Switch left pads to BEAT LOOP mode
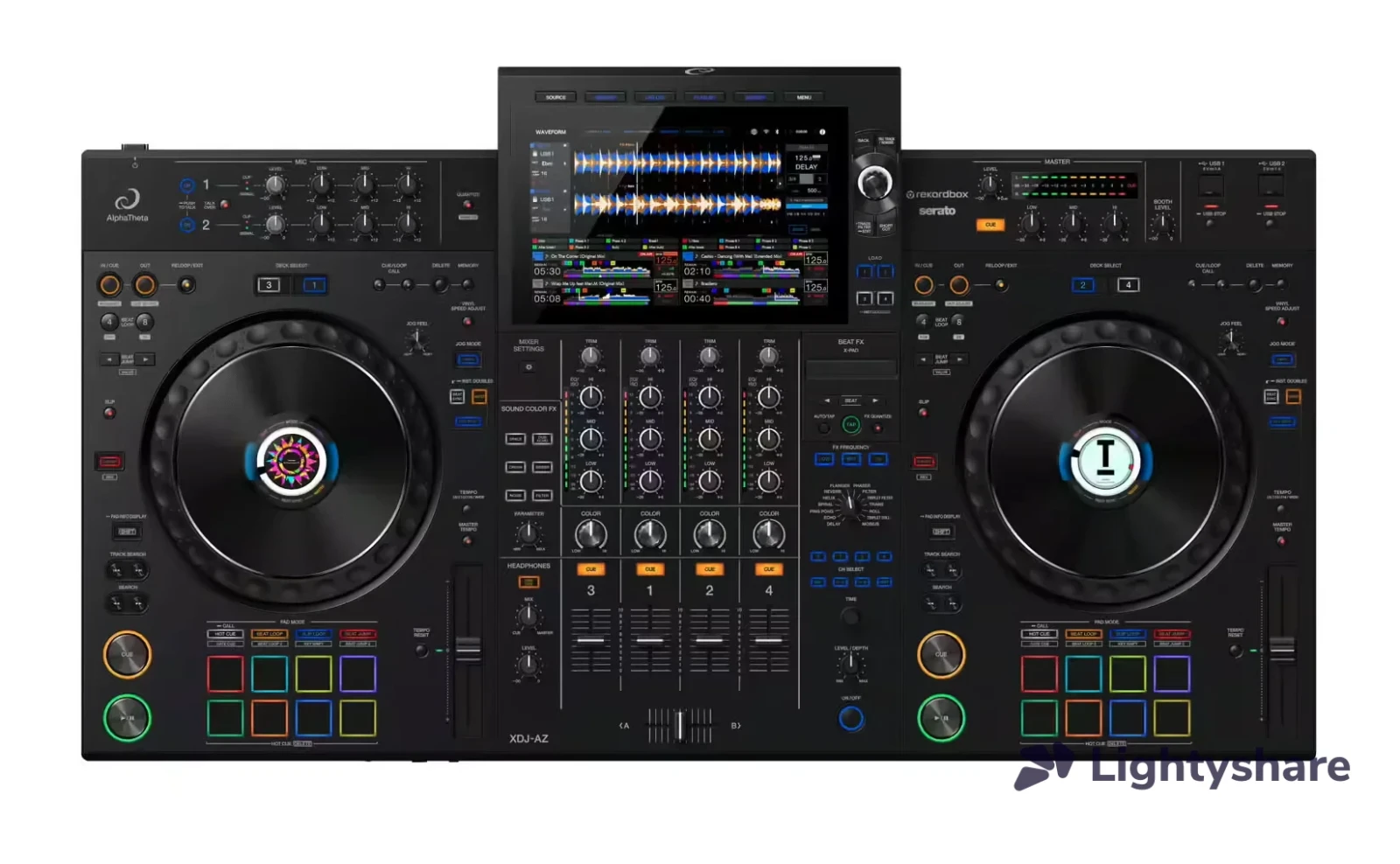Image resolution: width=1400 pixels, height=864 pixels. (269, 634)
